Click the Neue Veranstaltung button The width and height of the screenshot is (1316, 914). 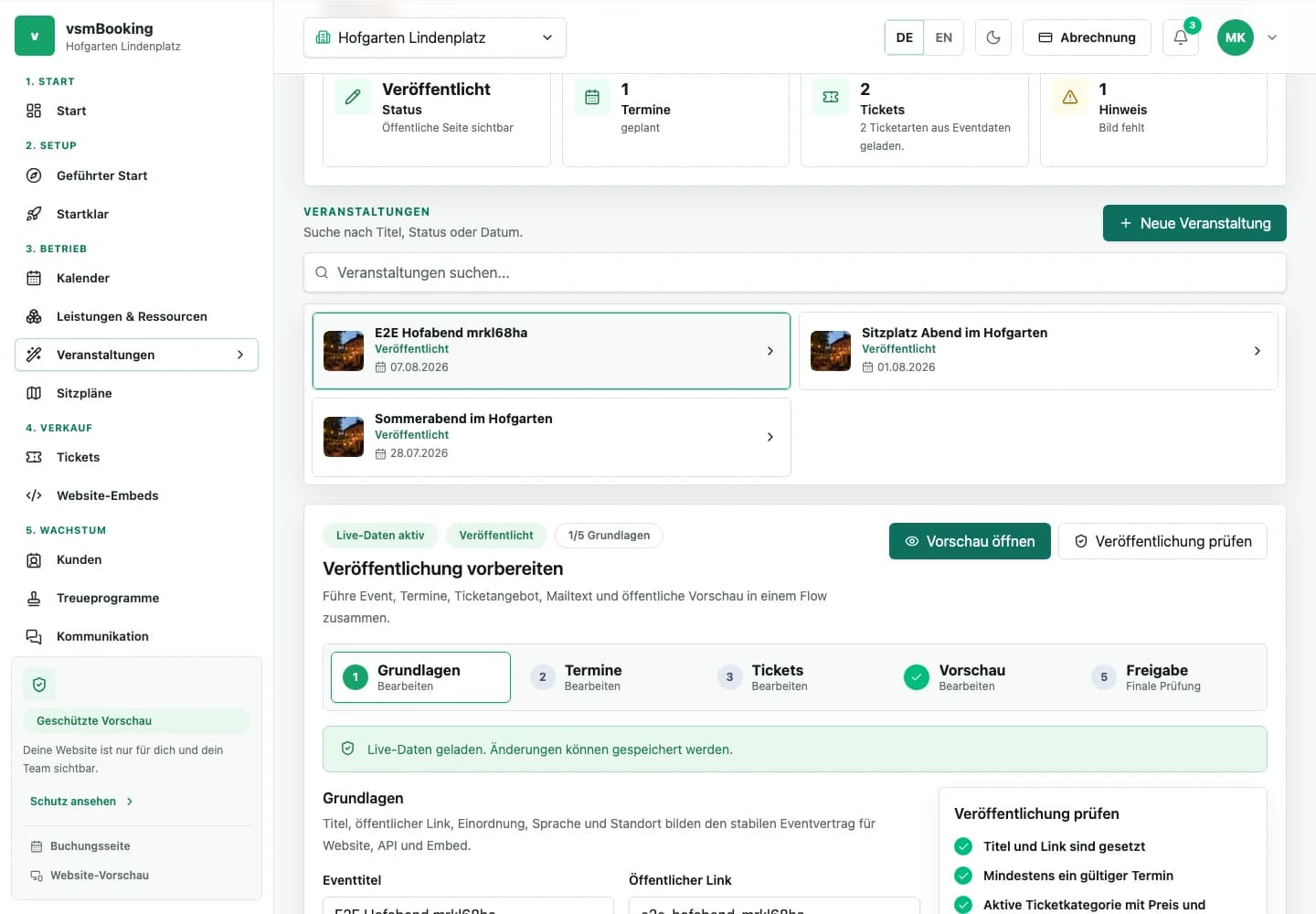coord(1194,223)
